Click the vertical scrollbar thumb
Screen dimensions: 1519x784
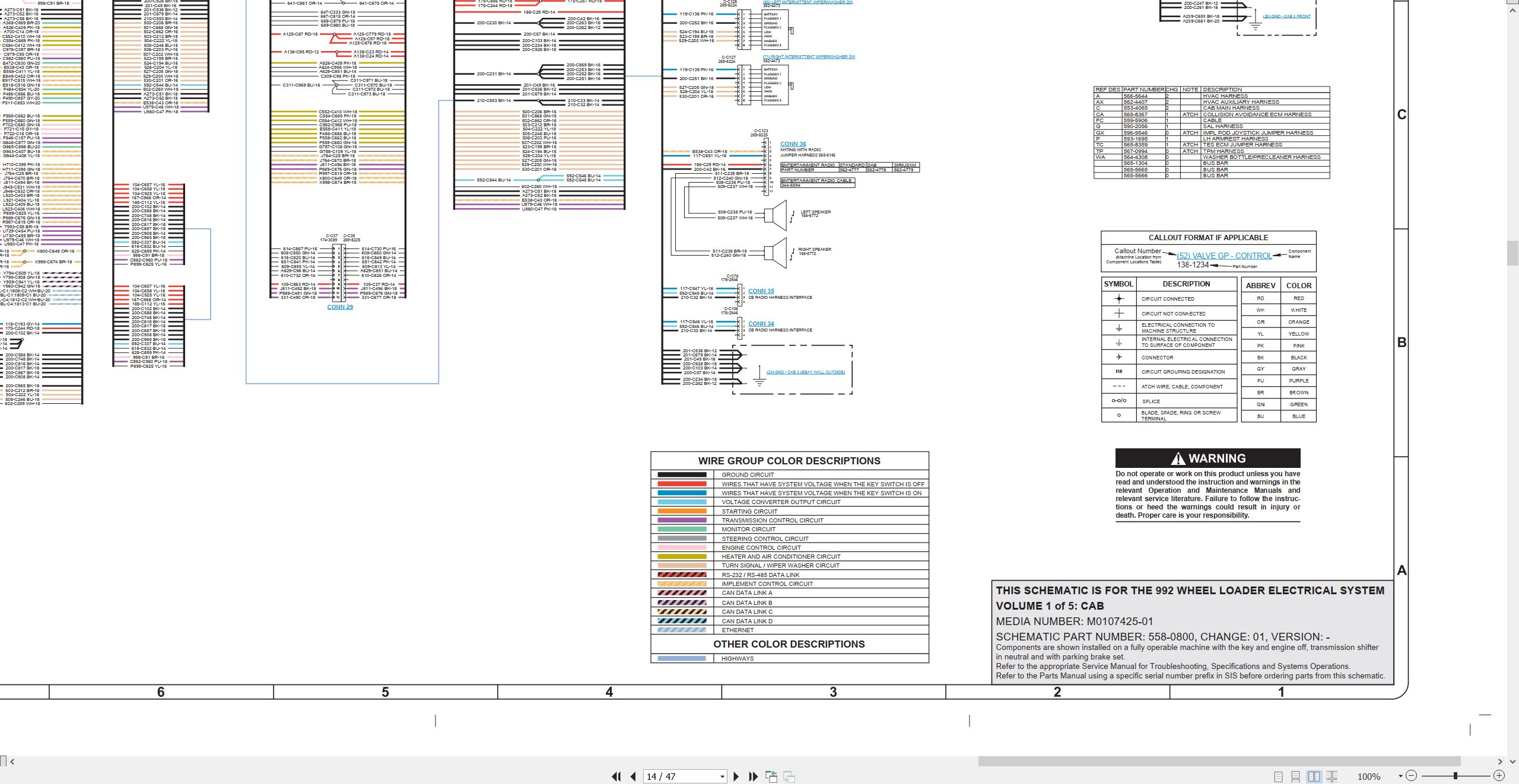[x=1513, y=253]
